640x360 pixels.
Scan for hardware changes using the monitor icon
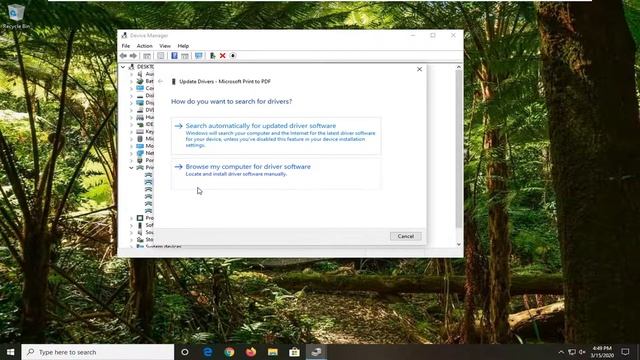[x=198, y=56]
